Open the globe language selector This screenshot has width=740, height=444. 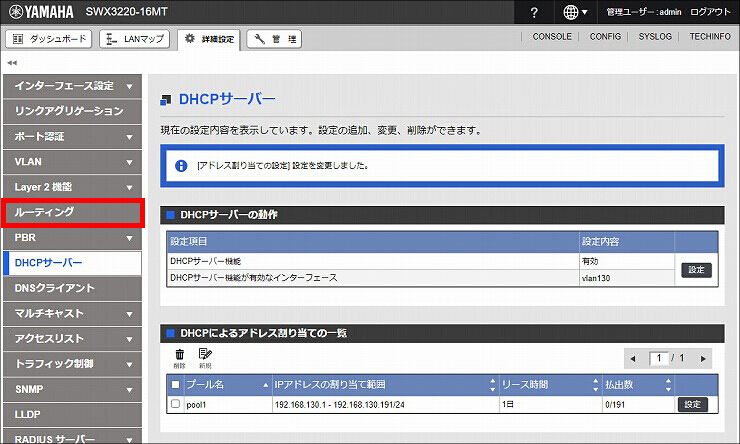[575, 12]
